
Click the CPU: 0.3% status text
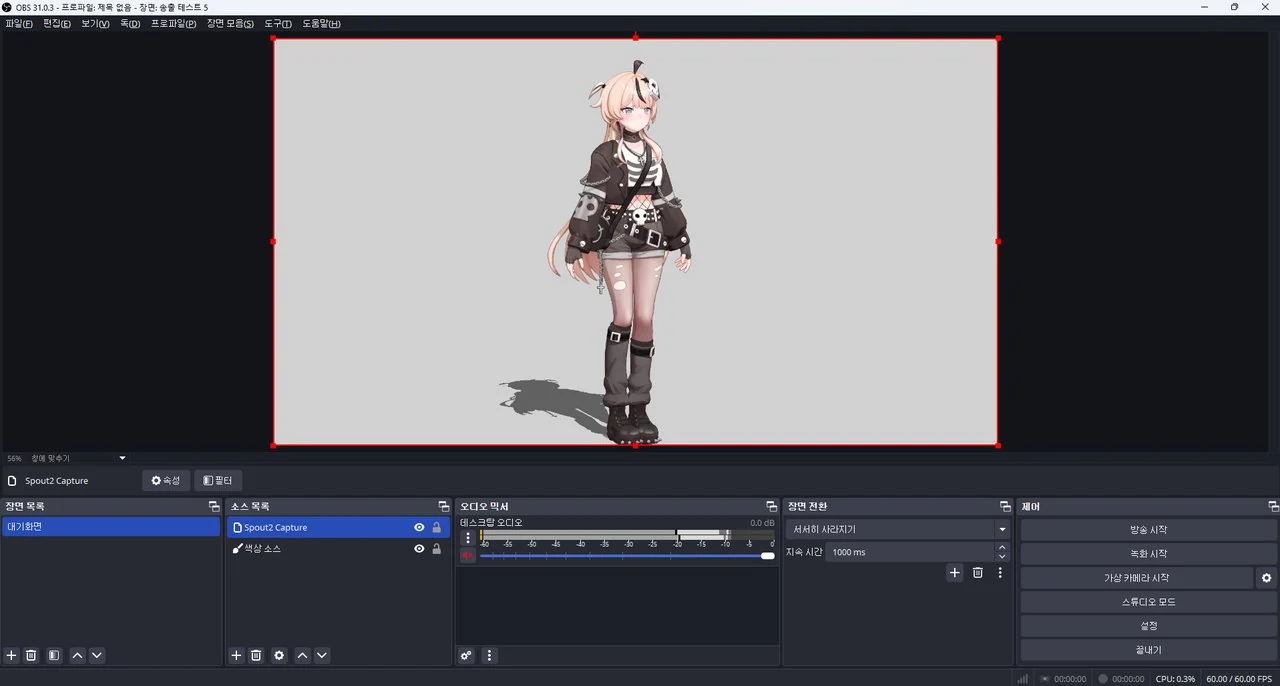pos(1175,679)
